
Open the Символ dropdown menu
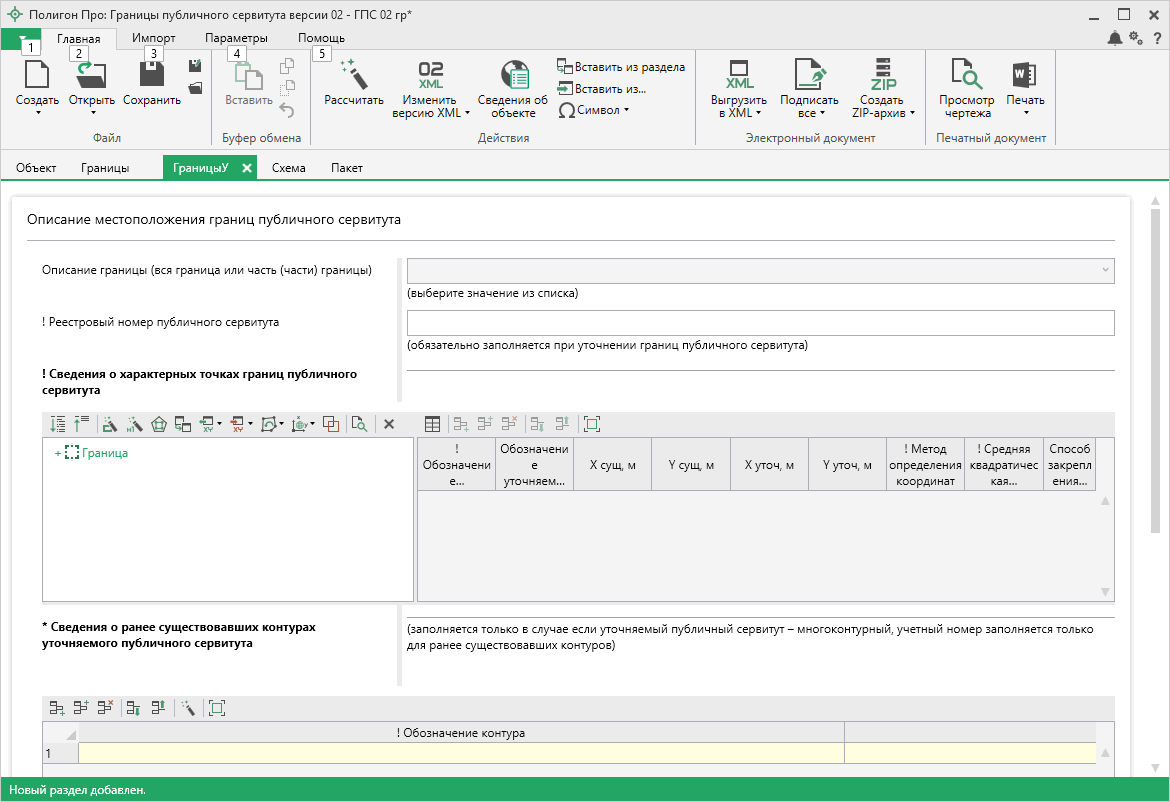pyautogui.click(x=595, y=110)
